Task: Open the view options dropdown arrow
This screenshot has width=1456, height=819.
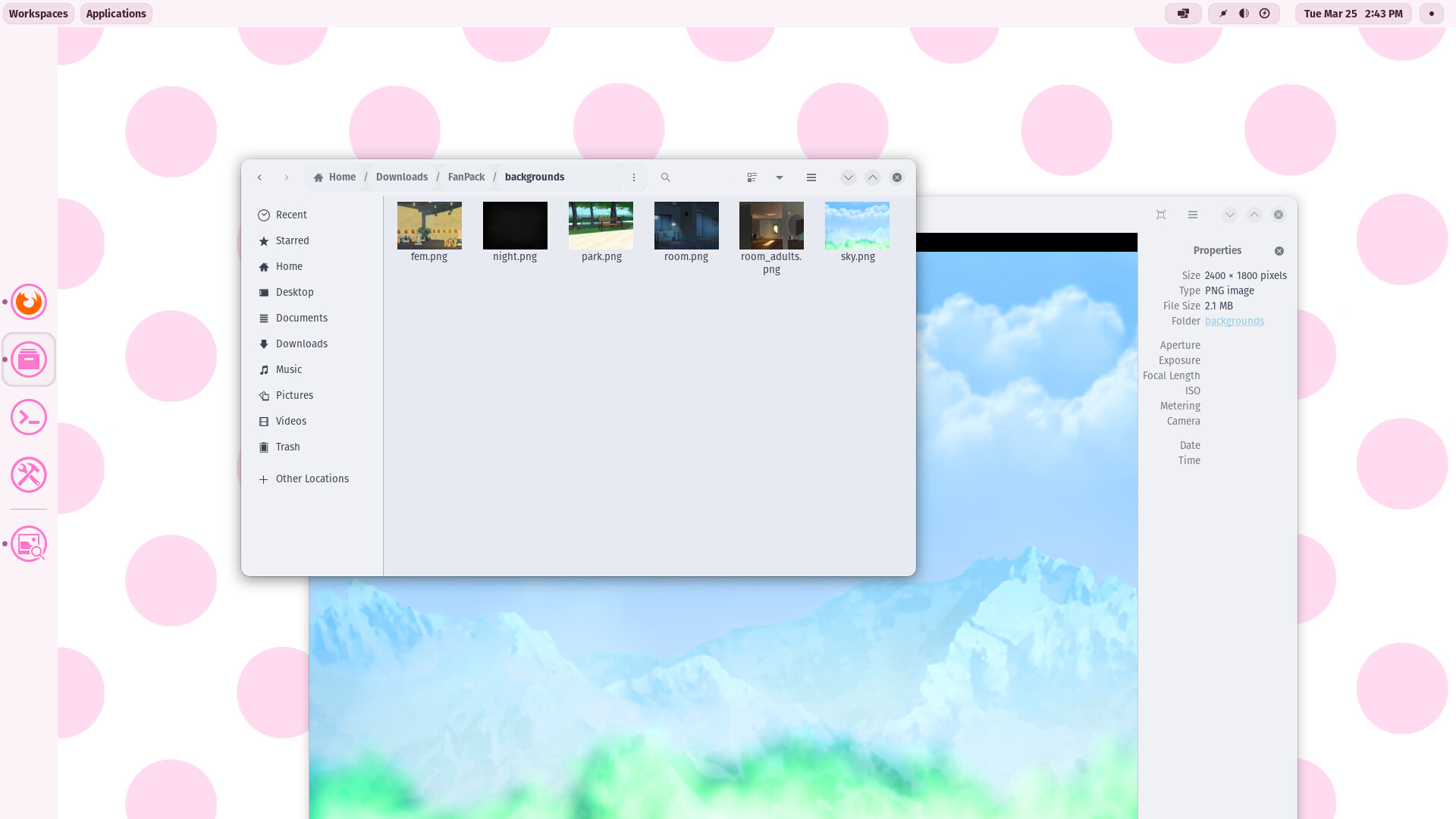Action: (x=780, y=177)
